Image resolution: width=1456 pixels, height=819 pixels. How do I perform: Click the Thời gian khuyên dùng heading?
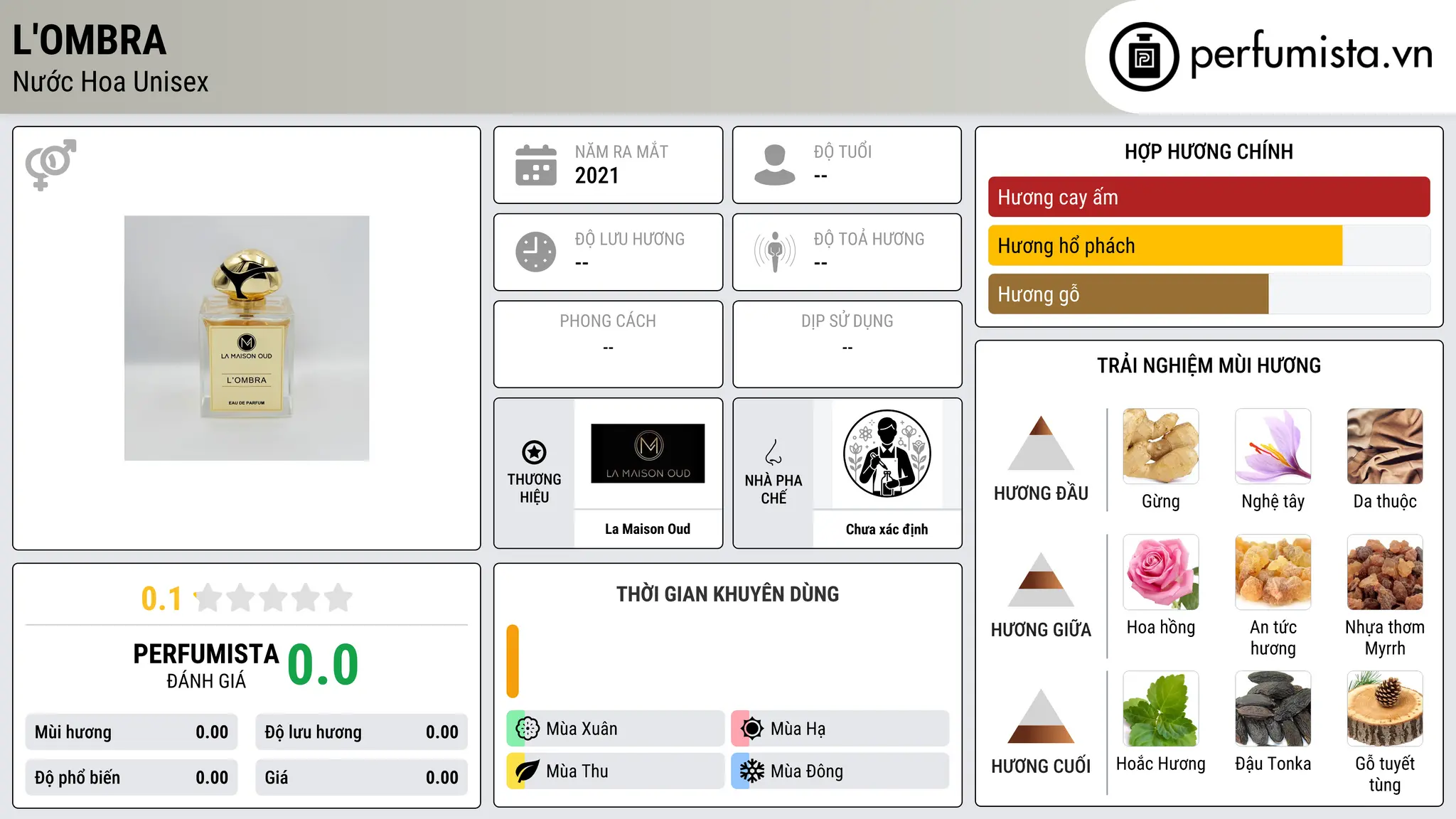727,594
